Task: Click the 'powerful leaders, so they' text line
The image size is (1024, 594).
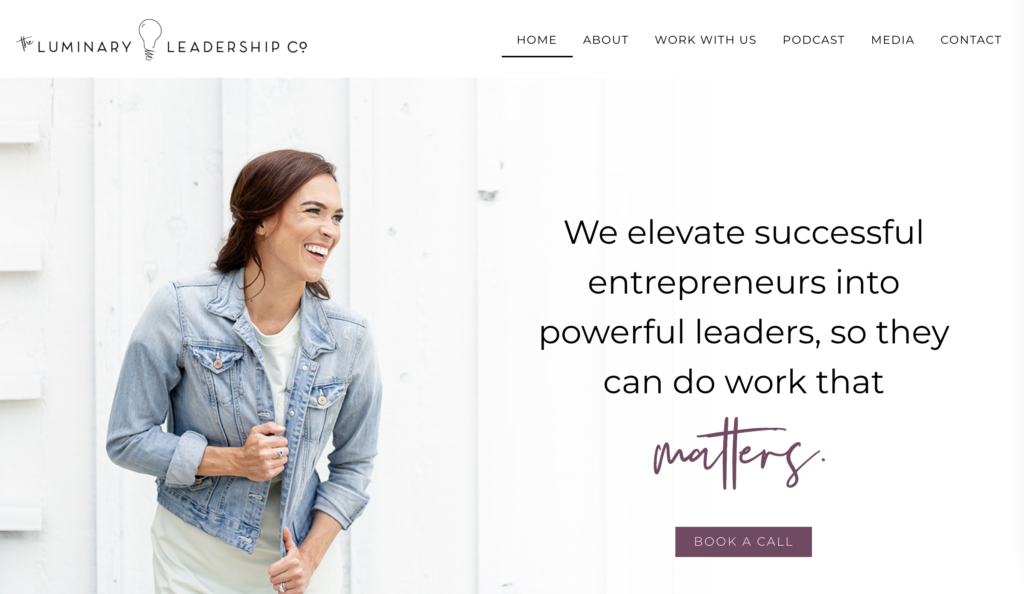Action: coord(743,333)
